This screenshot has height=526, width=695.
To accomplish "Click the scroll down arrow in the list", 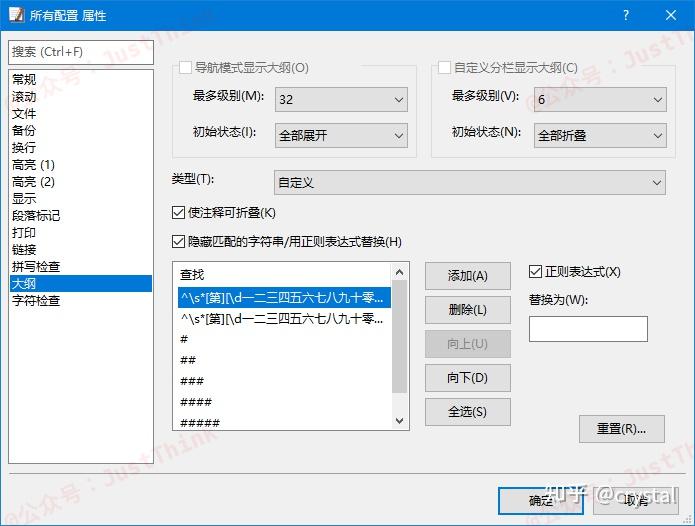I will (399, 421).
